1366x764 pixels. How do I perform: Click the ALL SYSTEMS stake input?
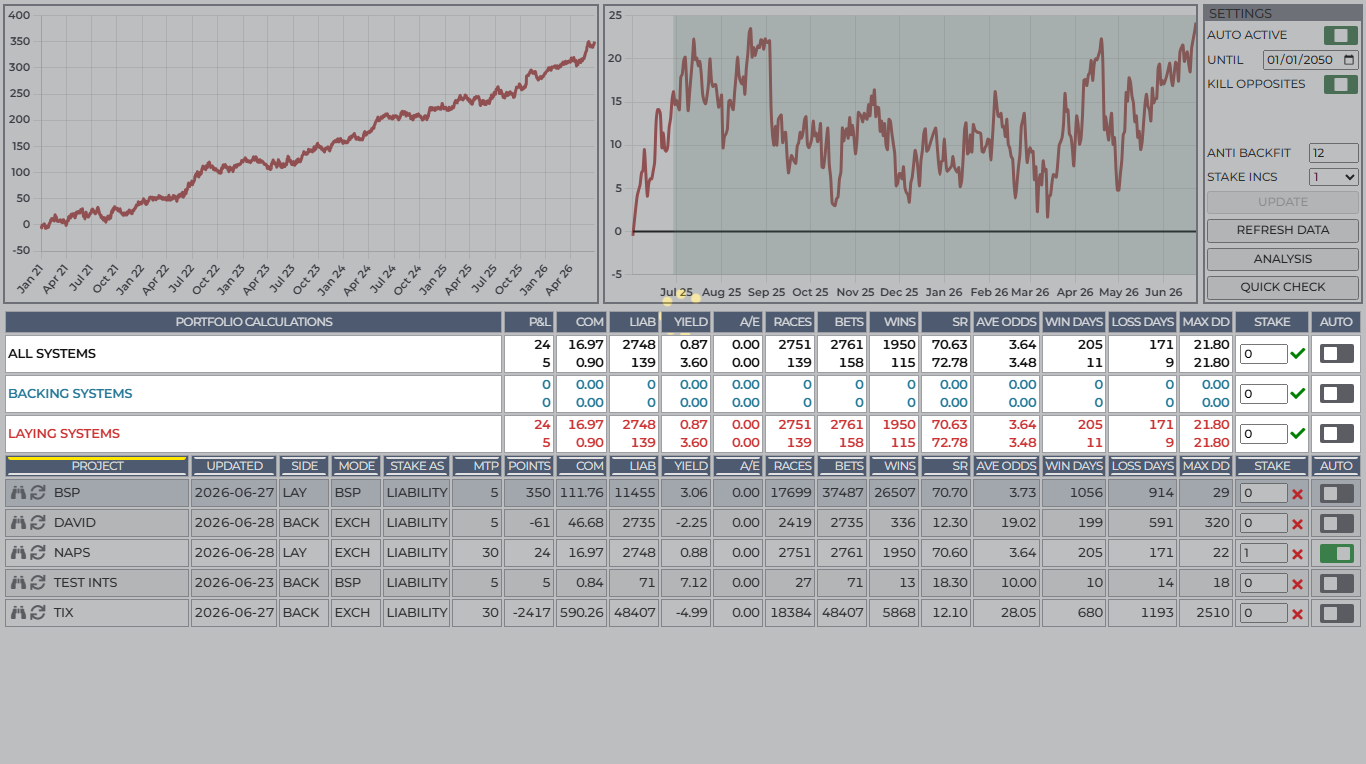1263,354
